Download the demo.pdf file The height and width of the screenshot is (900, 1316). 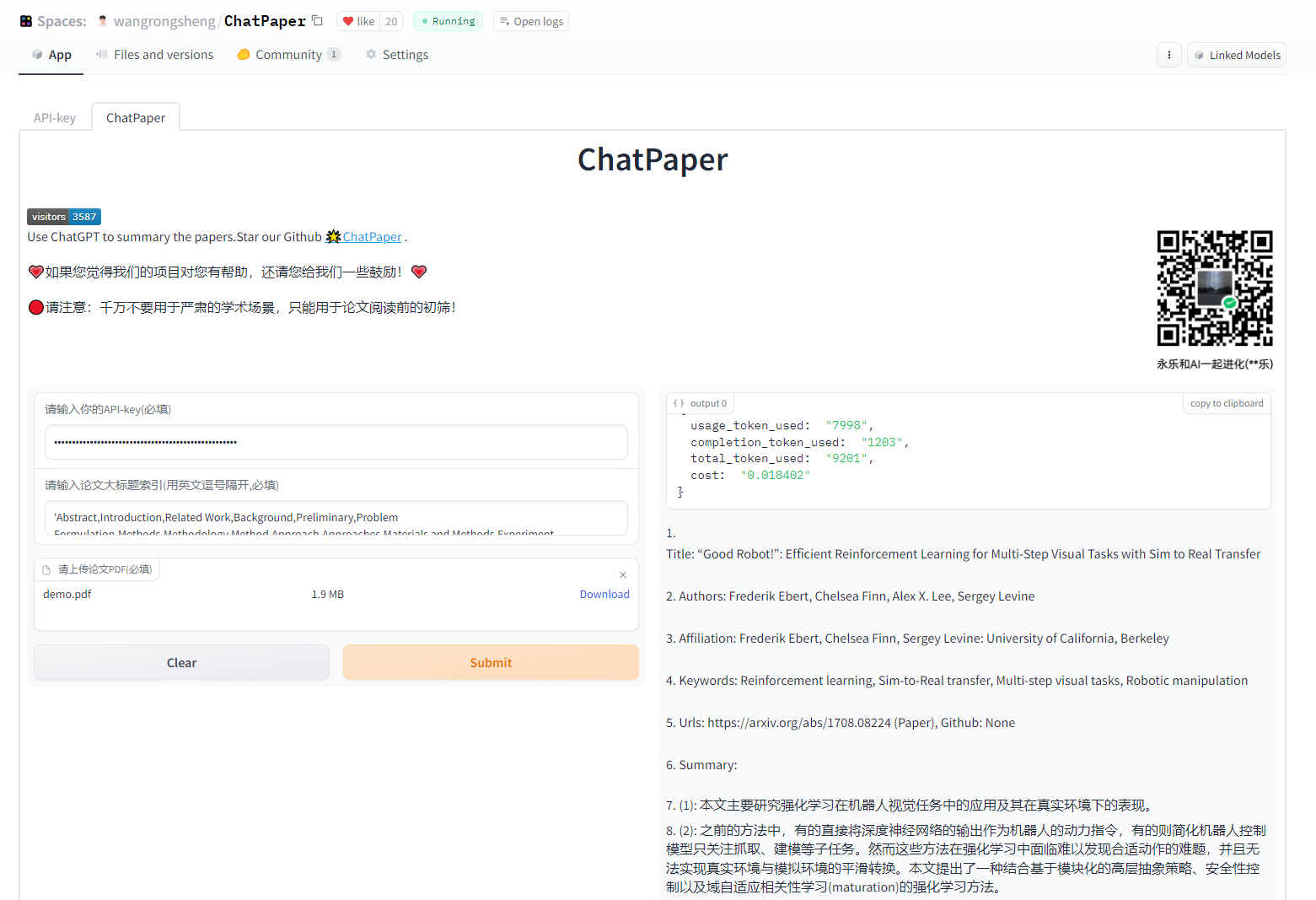point(604,594)
